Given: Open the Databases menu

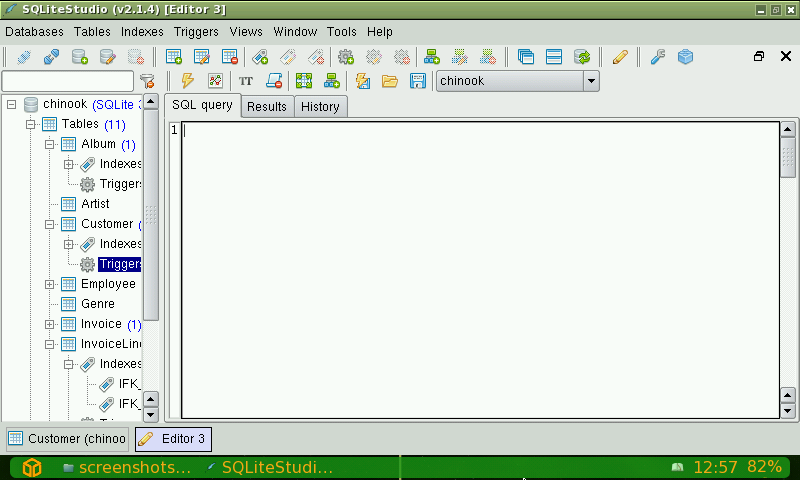Looking at the screenshot, I should [x=34, y=32].
